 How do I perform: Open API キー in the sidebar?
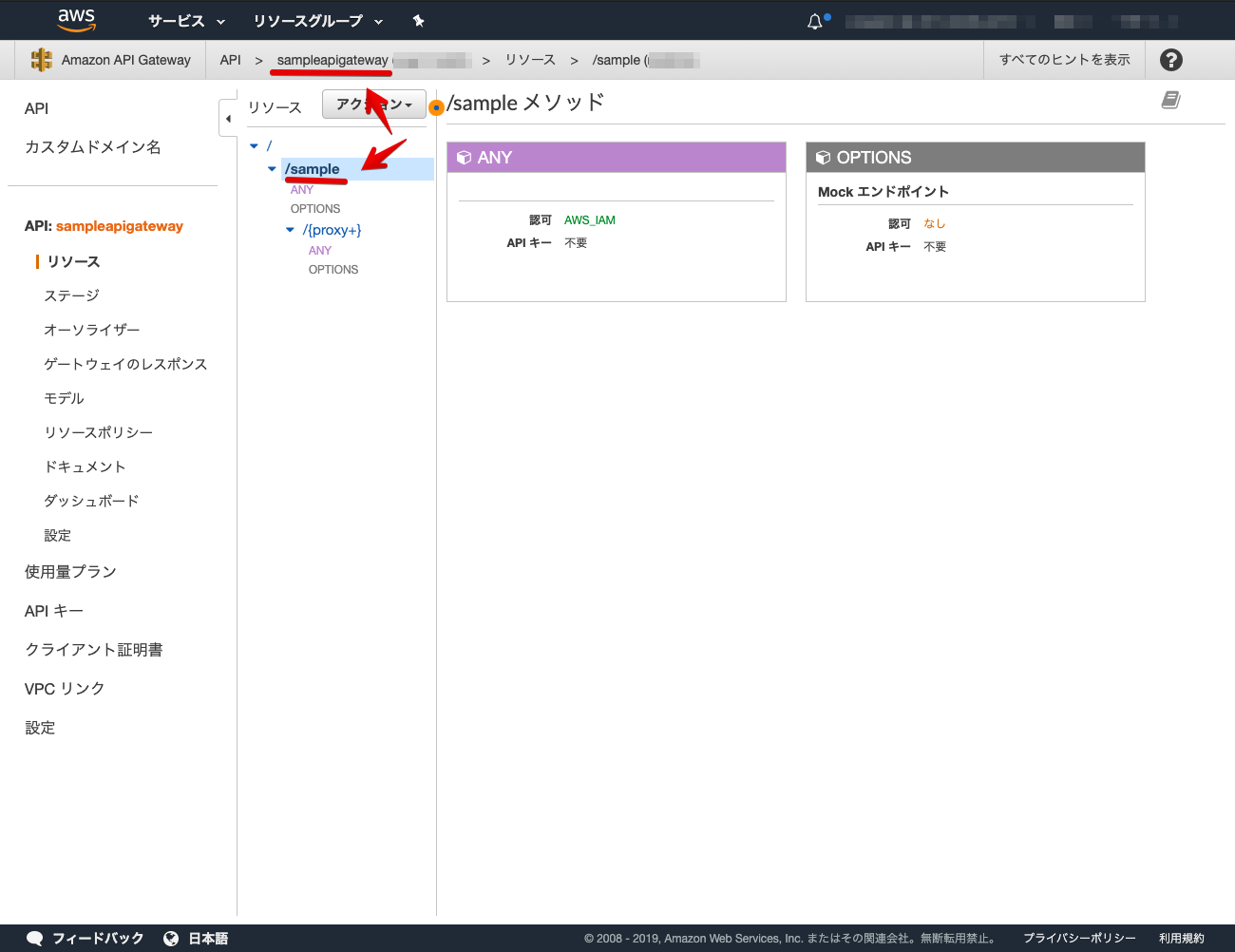tap(53, 611)
